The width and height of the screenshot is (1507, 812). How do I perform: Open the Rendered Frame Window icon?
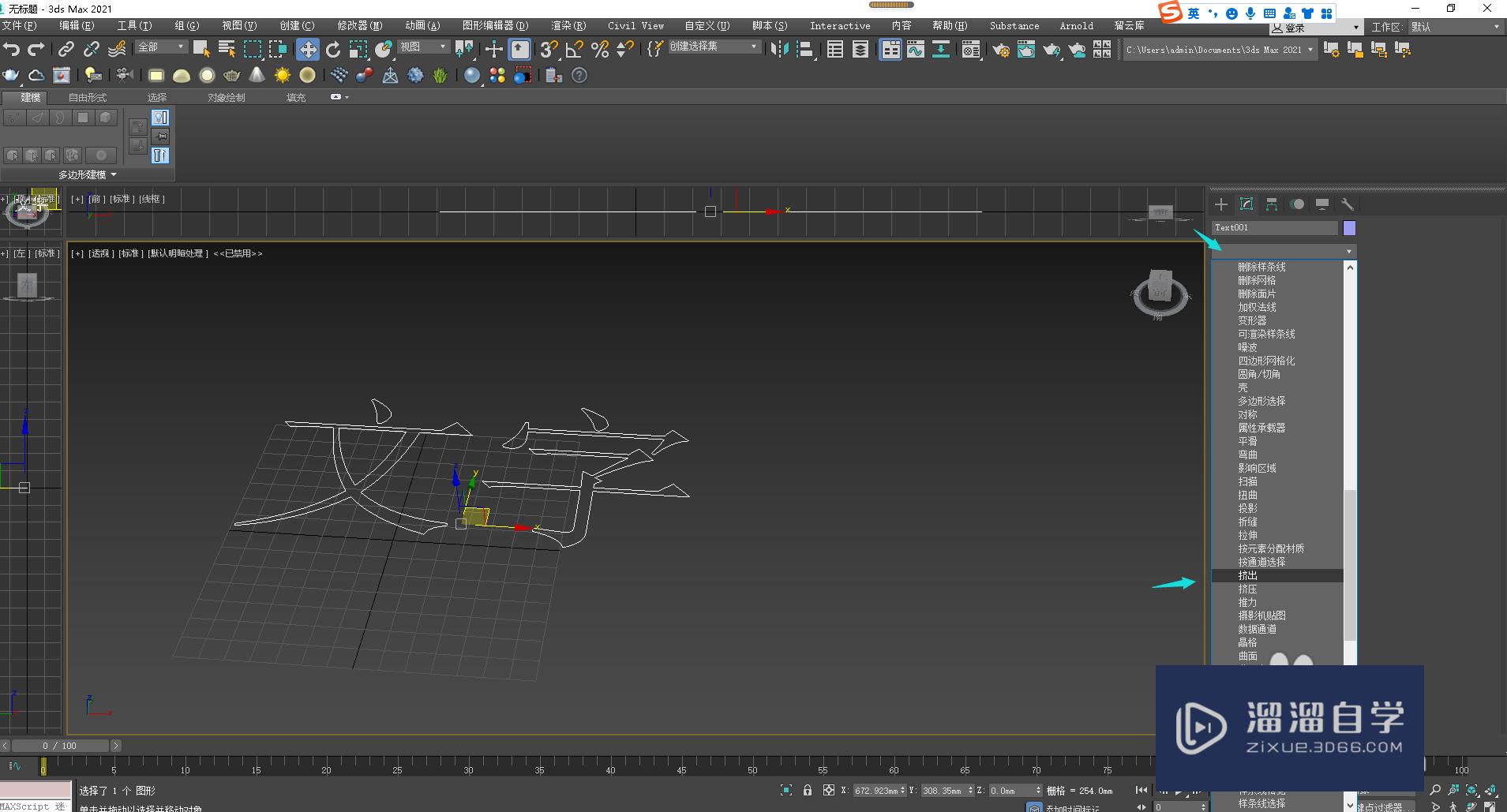point(1026,49)
